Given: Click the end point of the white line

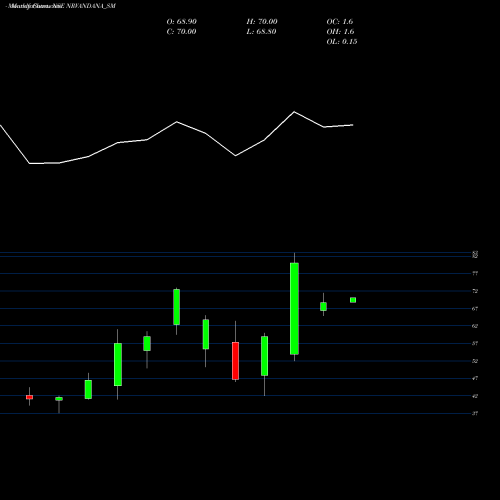Looking at the screenshot, I should tap(353, 125).
